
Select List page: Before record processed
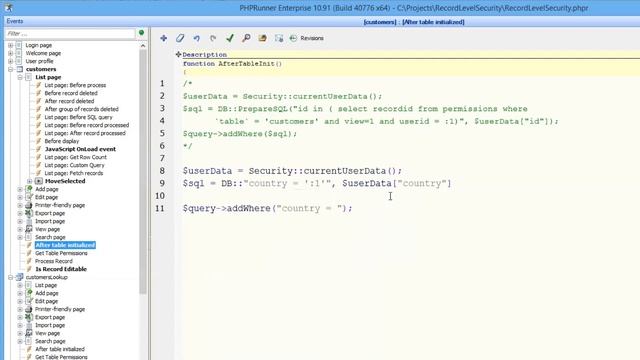click(x=87, y=125)
